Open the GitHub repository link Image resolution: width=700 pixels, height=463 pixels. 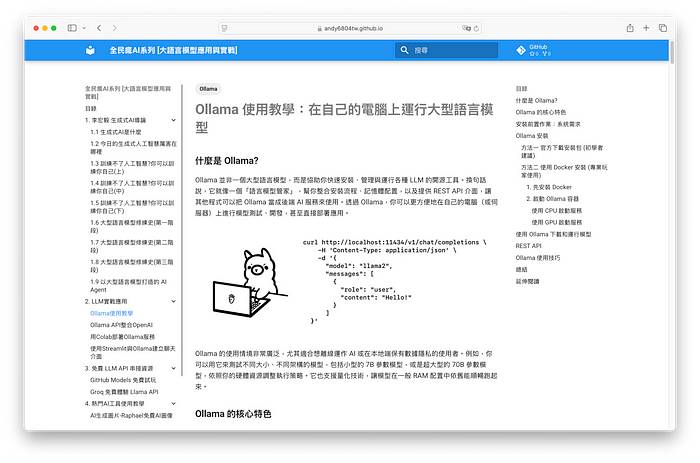click(535, 50)
